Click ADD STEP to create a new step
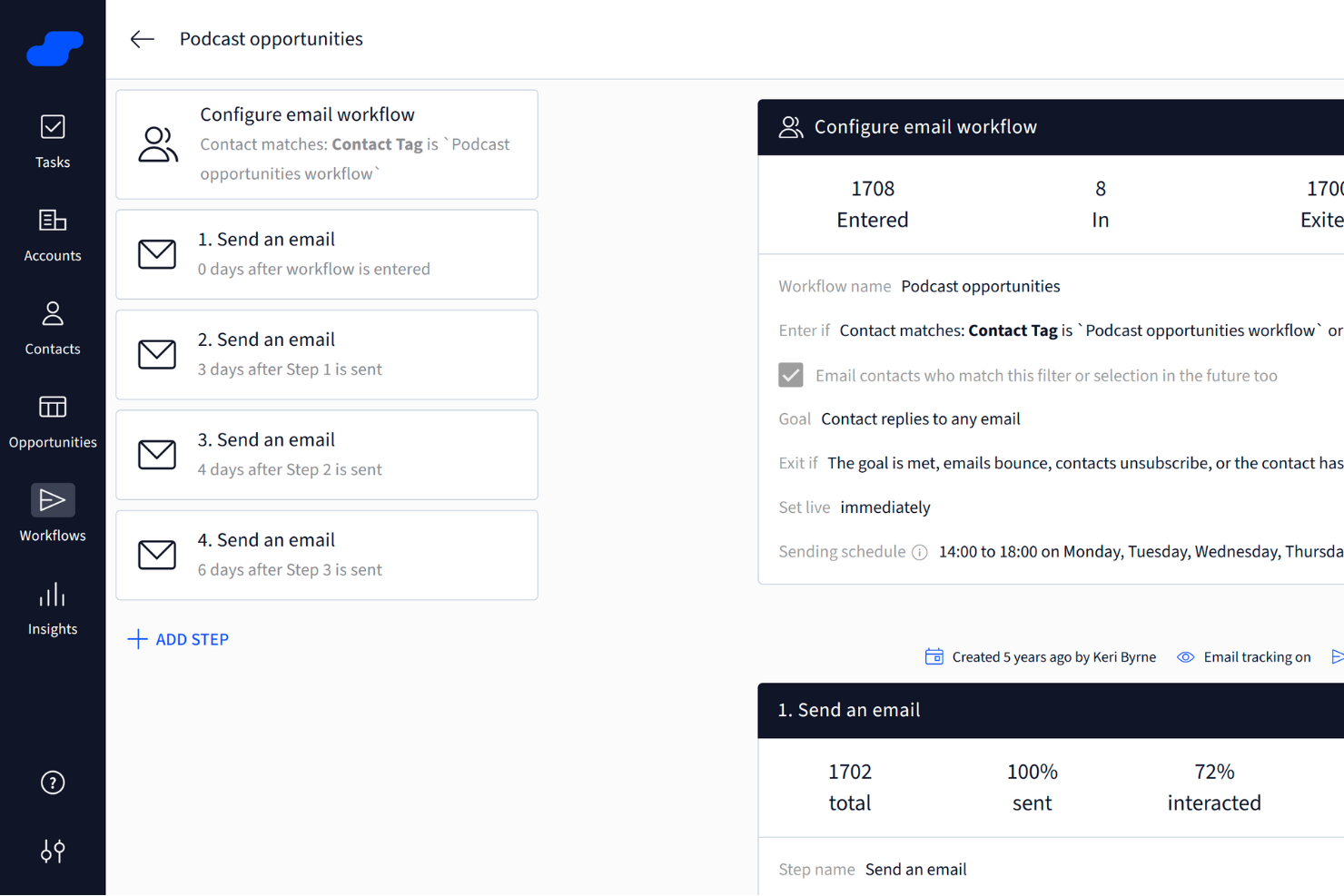This screenshot has width=1344, height=896. pos(178,639)
